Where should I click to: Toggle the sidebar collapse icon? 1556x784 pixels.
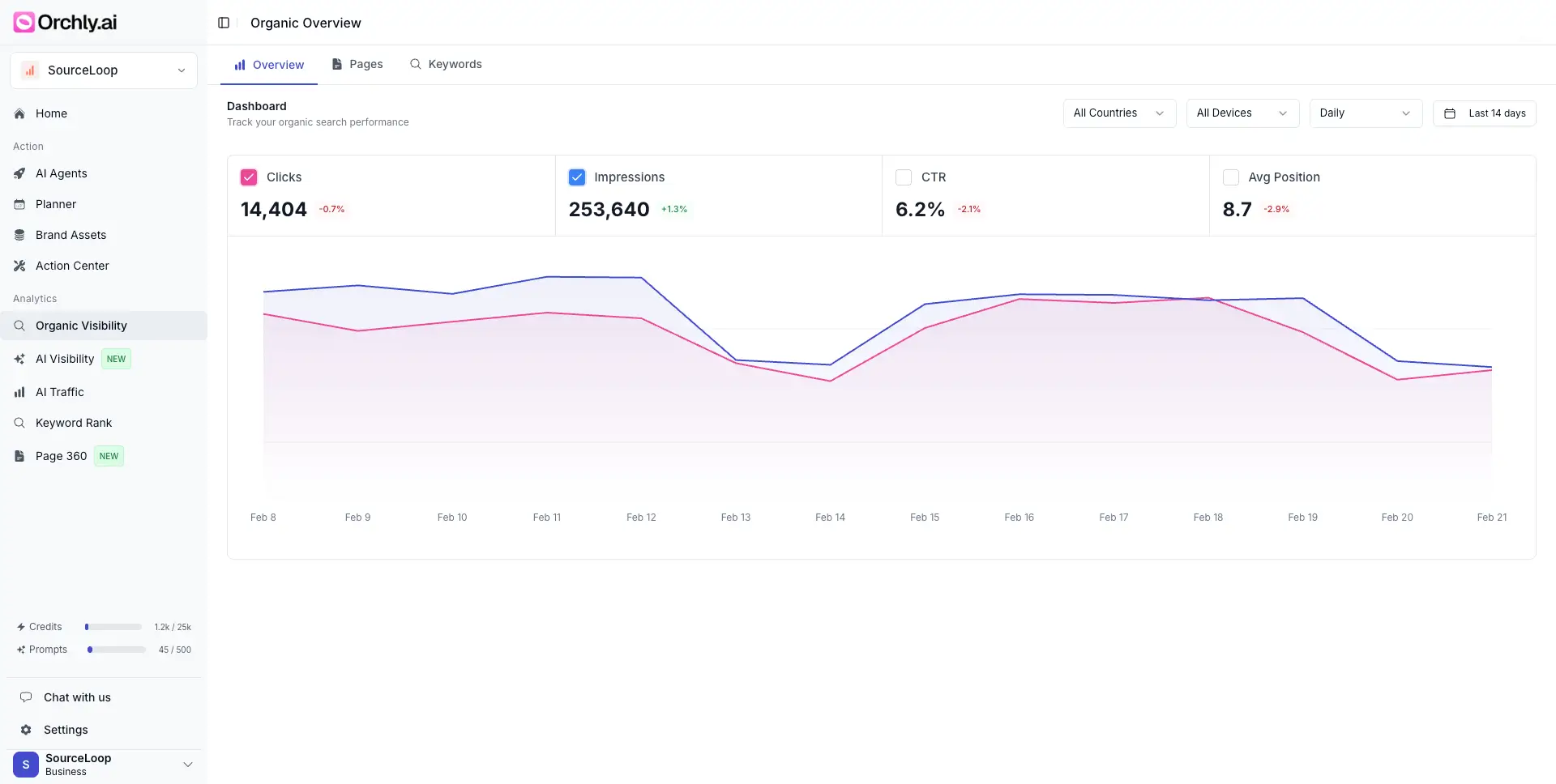click(x=224, y=23)
